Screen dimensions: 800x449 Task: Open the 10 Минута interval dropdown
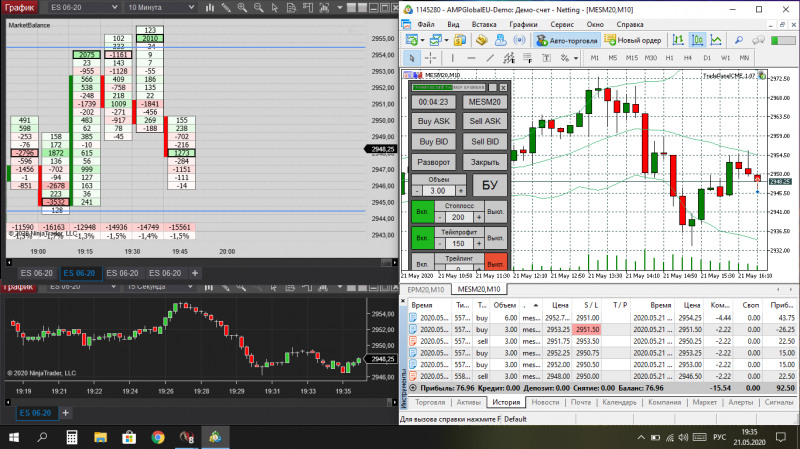[x=161, y=8]
